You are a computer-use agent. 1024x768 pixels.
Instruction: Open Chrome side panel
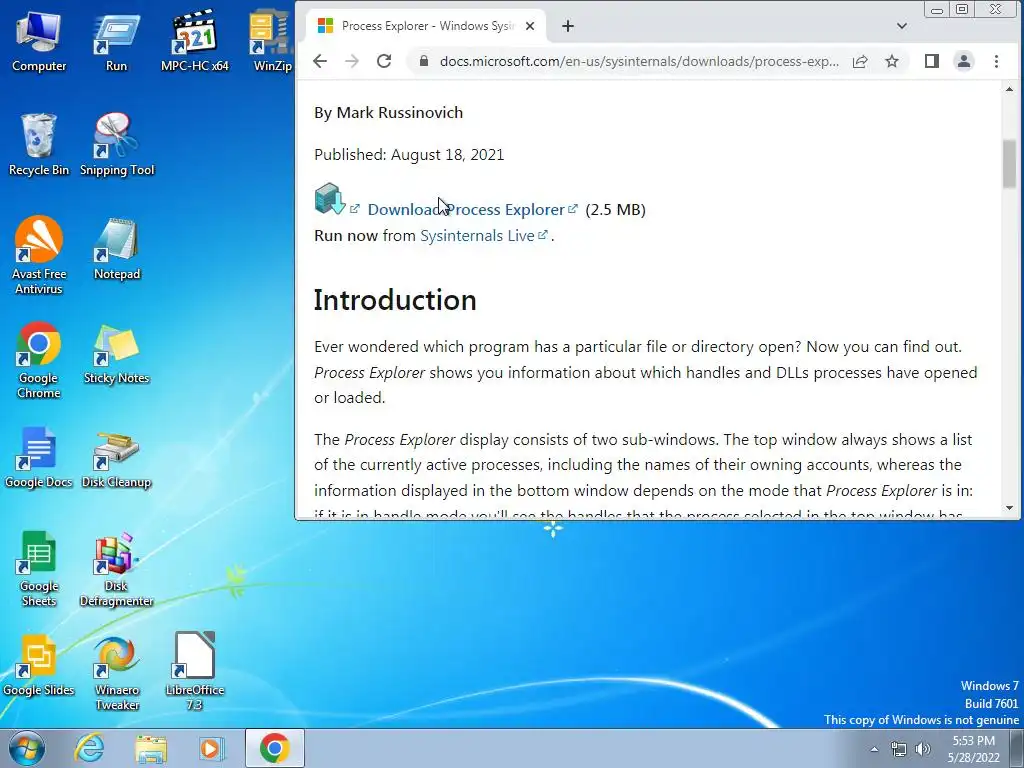tap(932, 61)
